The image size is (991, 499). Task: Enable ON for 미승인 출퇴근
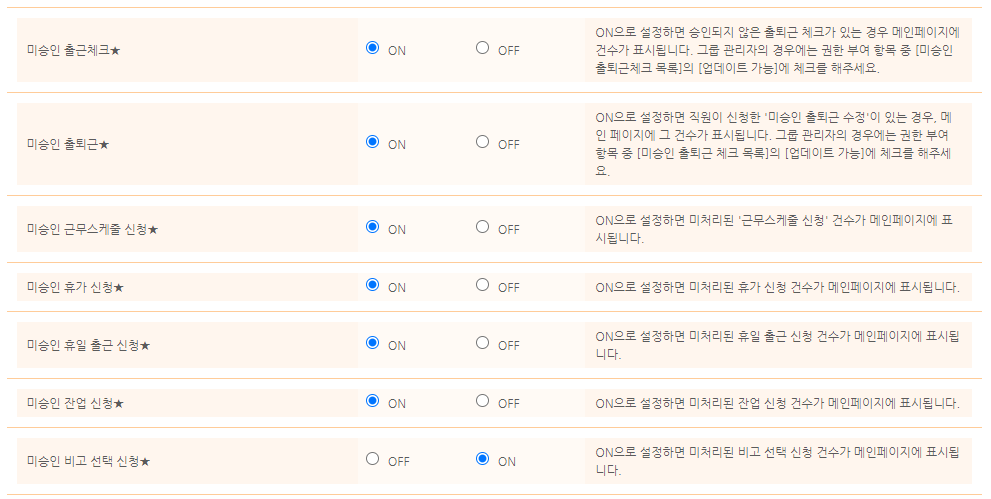tap(373, 142)
